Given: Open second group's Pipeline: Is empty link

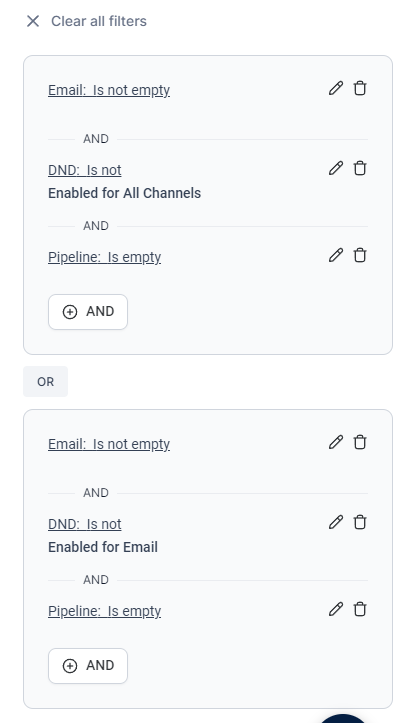Looking at the screenshot, I should (x=105, y=611).
